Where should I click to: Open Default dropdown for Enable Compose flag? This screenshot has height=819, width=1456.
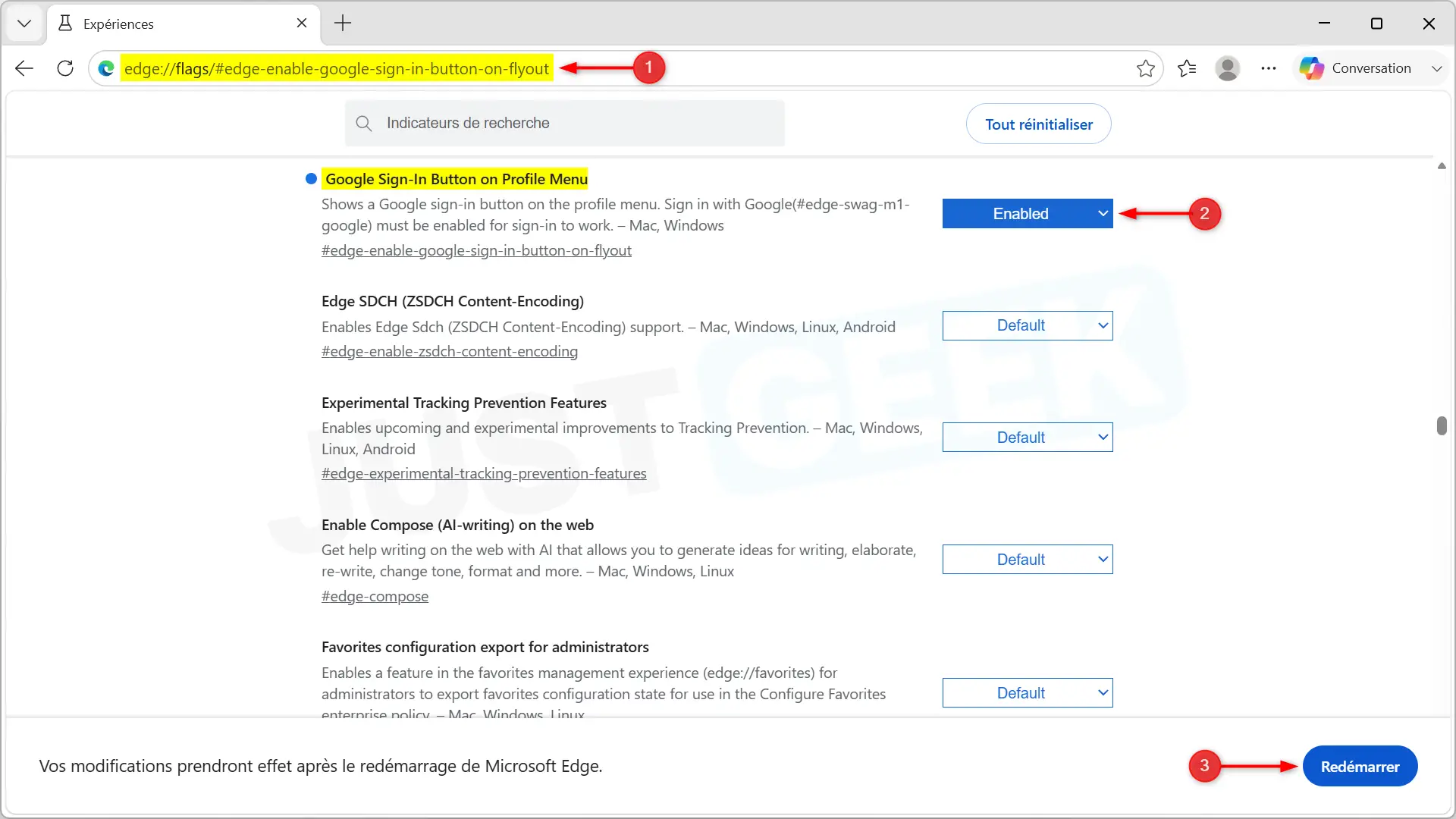pyautogui.click(x=1028, y=560)
